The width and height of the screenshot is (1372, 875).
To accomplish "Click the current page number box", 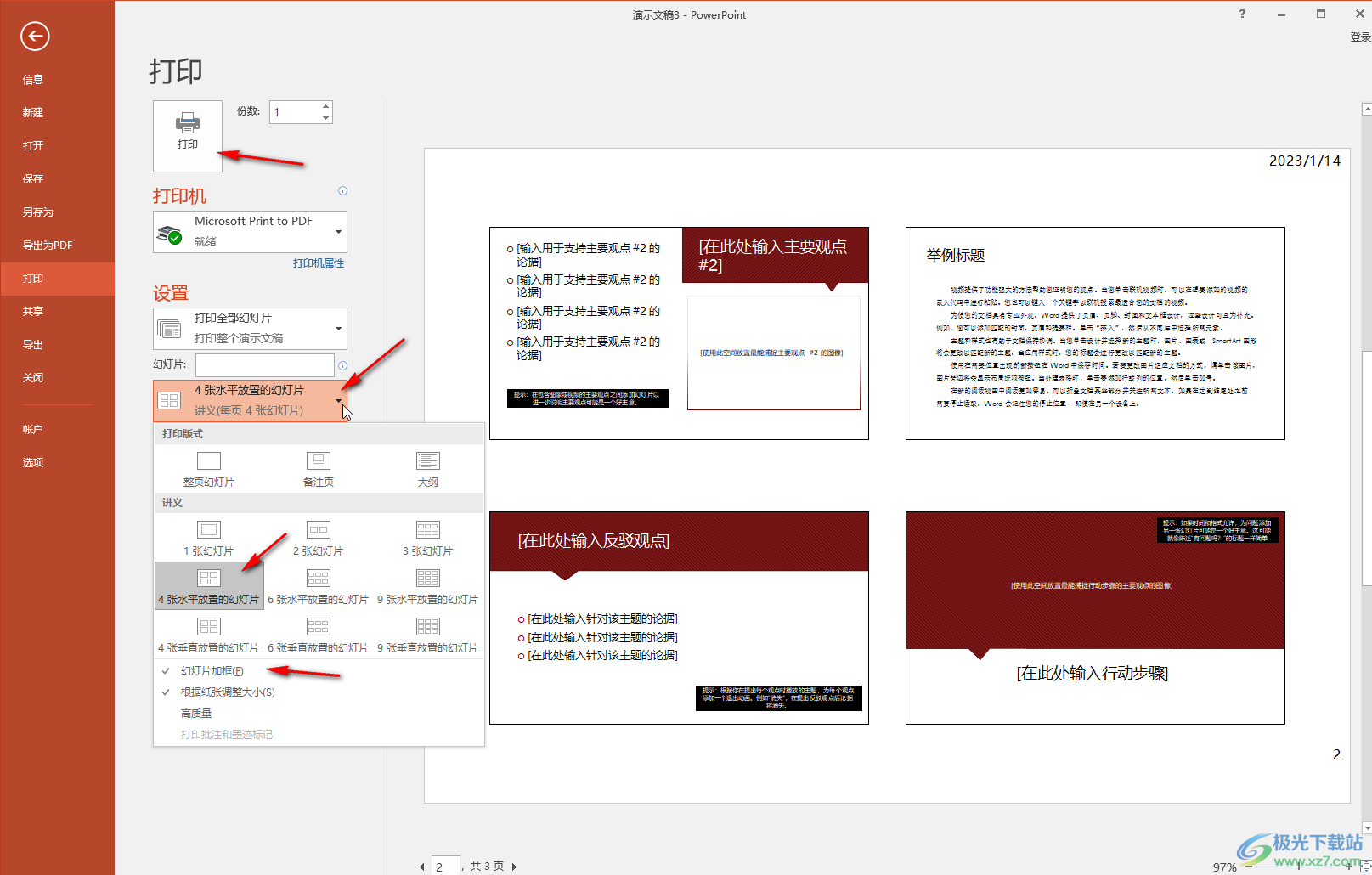I will click(x=446, y=866).
